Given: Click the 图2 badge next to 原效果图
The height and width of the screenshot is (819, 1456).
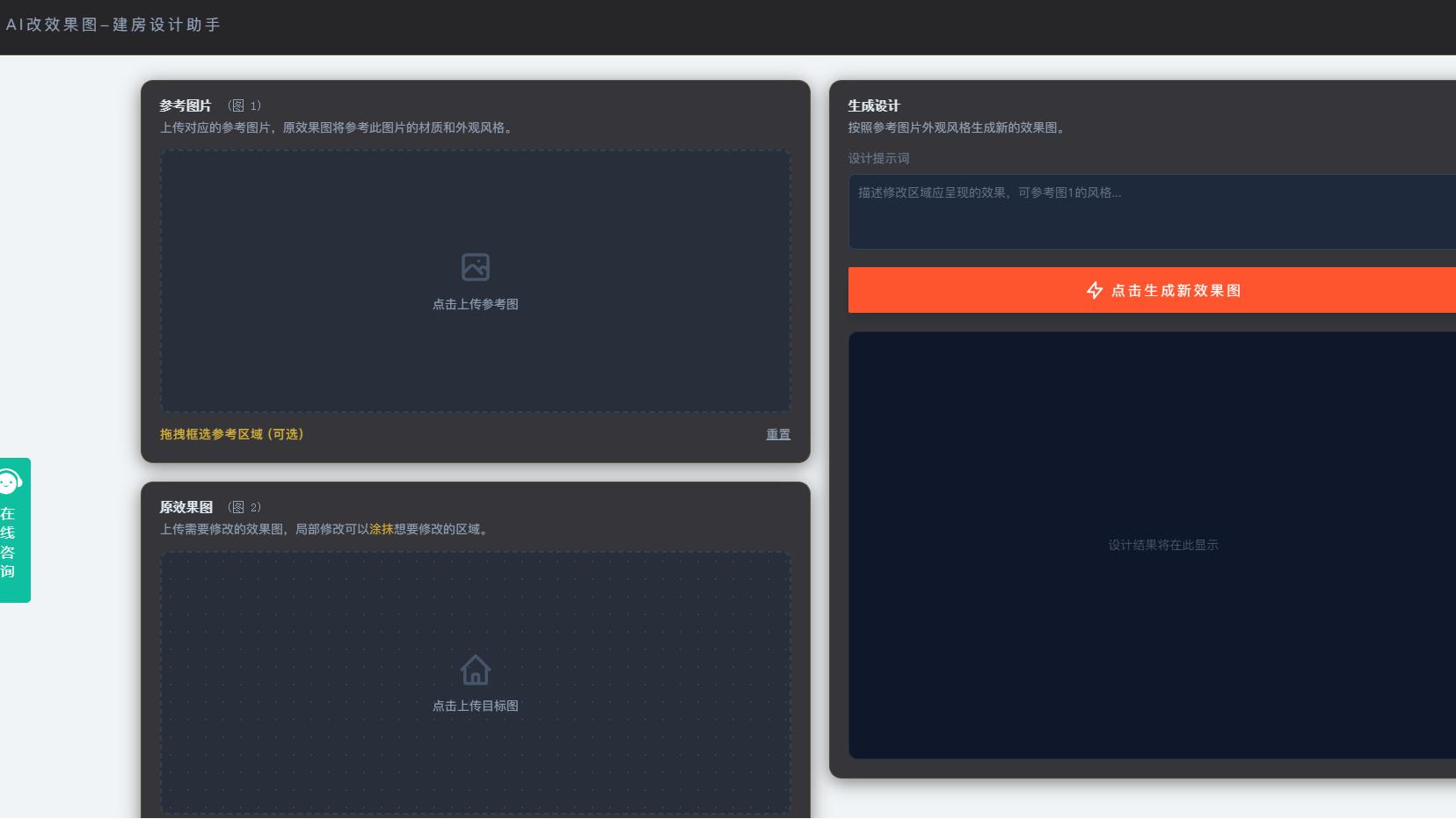Looking at the screenshot, I should click(244, 507).
